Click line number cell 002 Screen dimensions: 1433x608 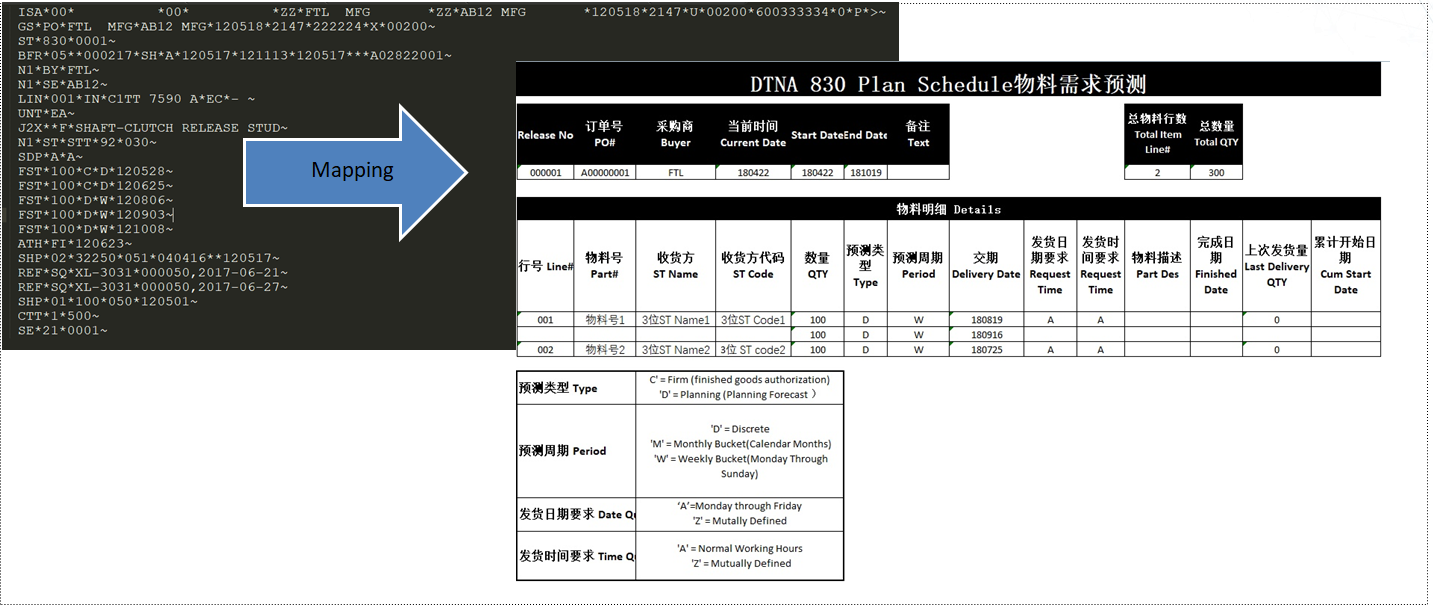click(545, 350)
